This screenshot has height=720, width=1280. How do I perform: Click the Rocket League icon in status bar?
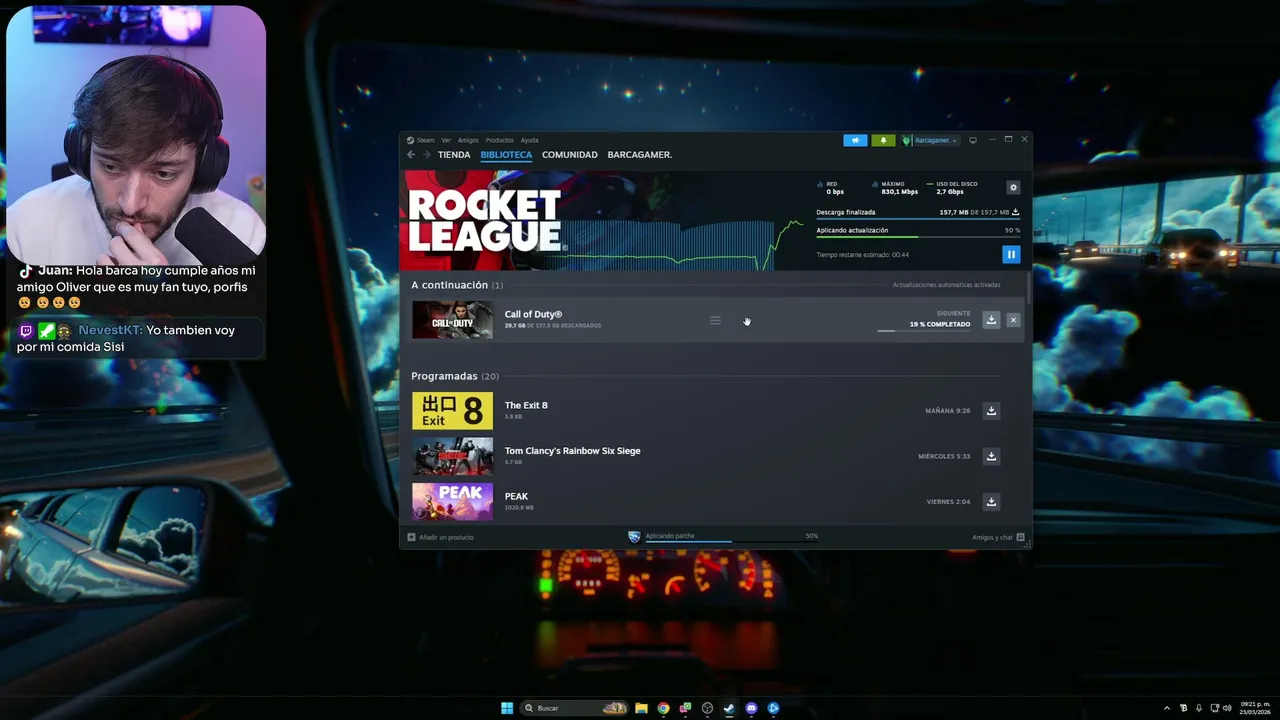(x=634, y=537)
